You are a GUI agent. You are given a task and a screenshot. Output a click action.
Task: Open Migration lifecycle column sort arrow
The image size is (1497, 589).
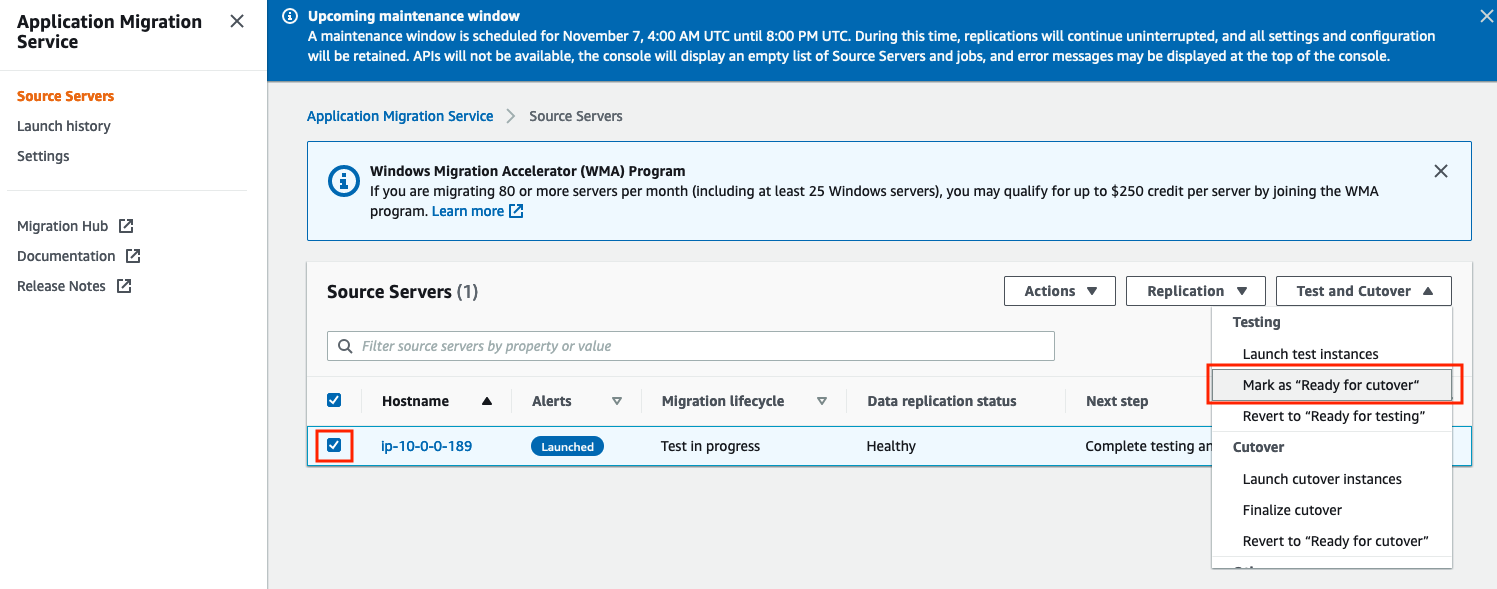coord(822,401)
